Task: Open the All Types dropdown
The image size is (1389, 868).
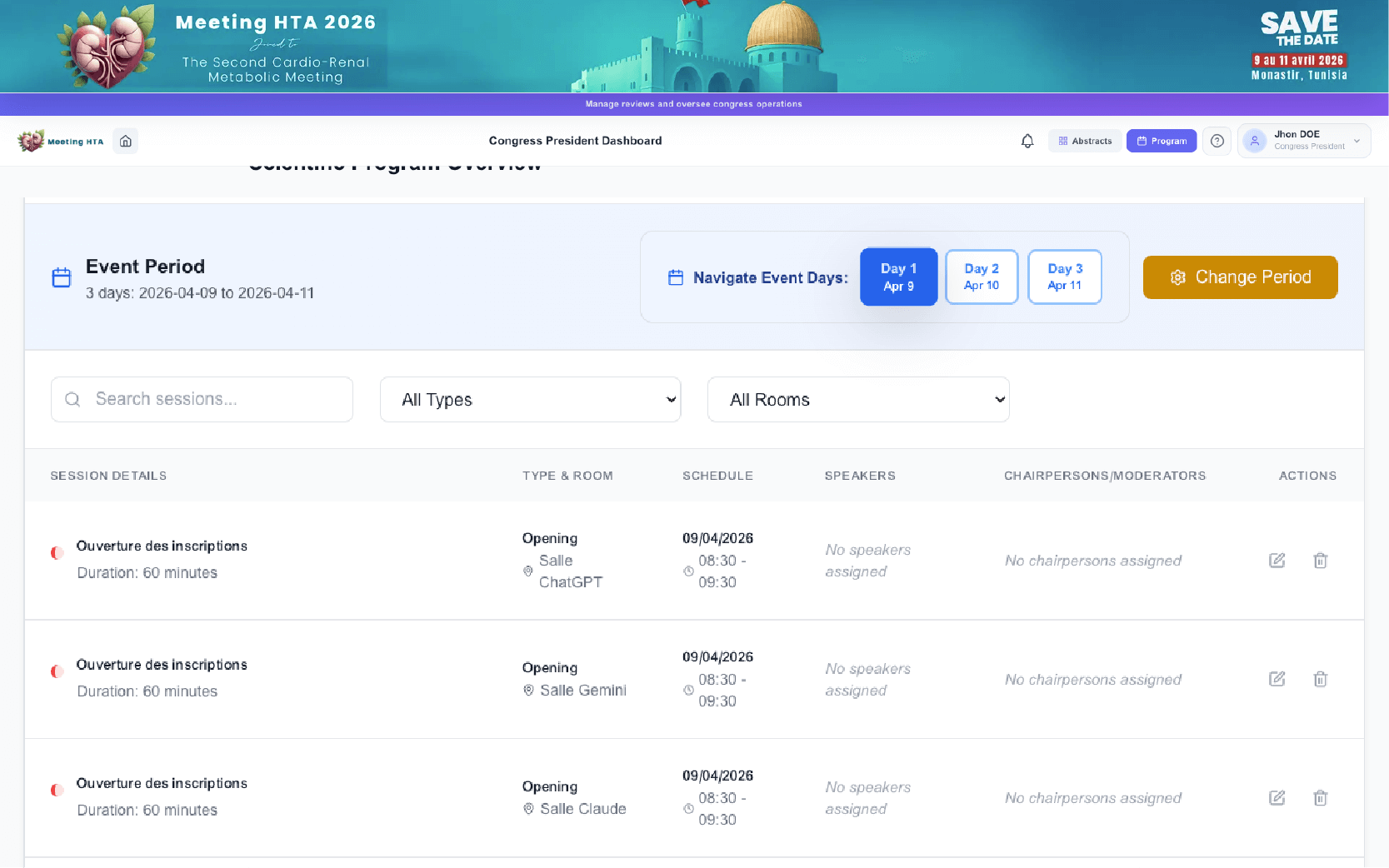Action: click(x=530, y=400)
